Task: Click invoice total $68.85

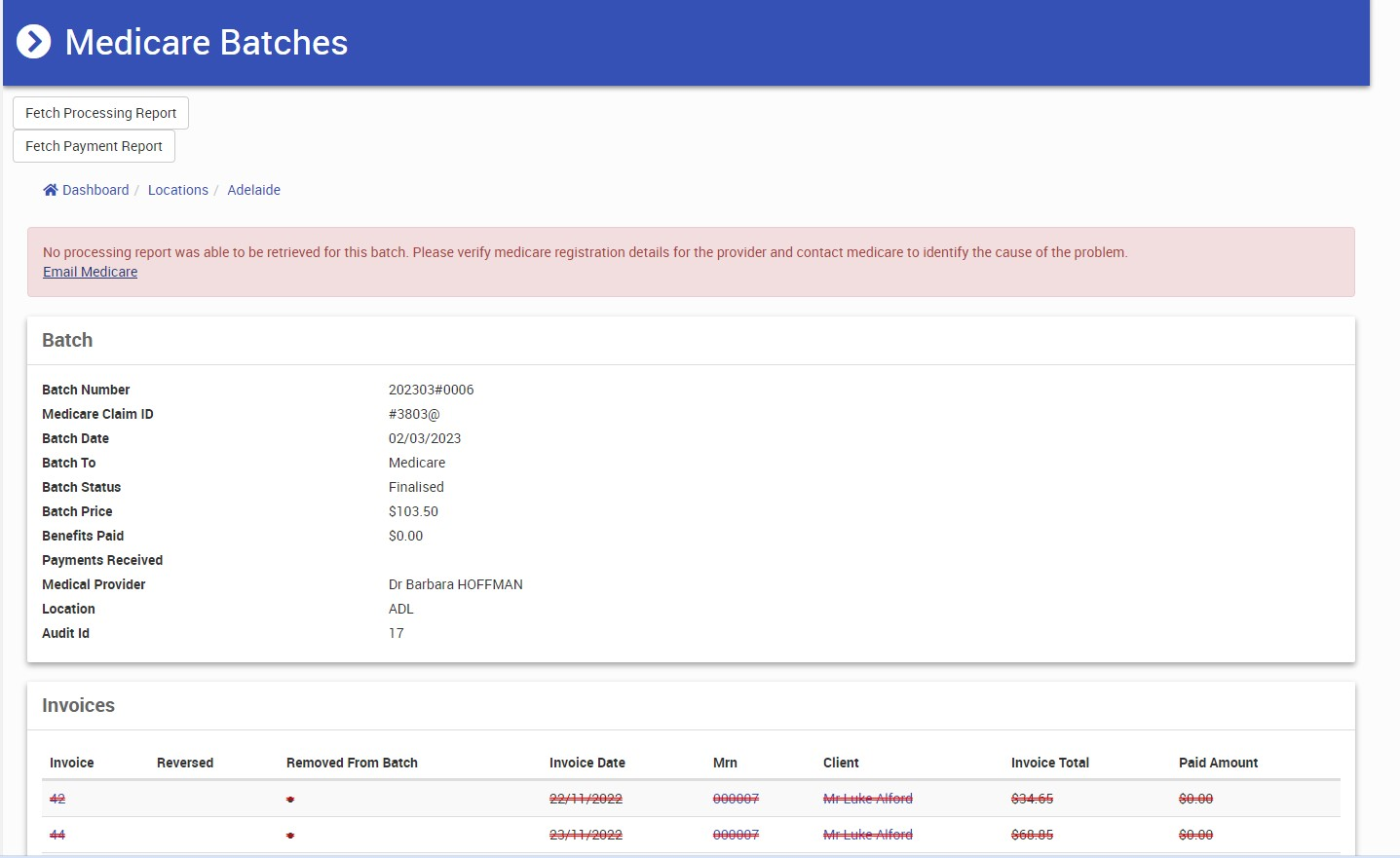Action: point(1032,835)
